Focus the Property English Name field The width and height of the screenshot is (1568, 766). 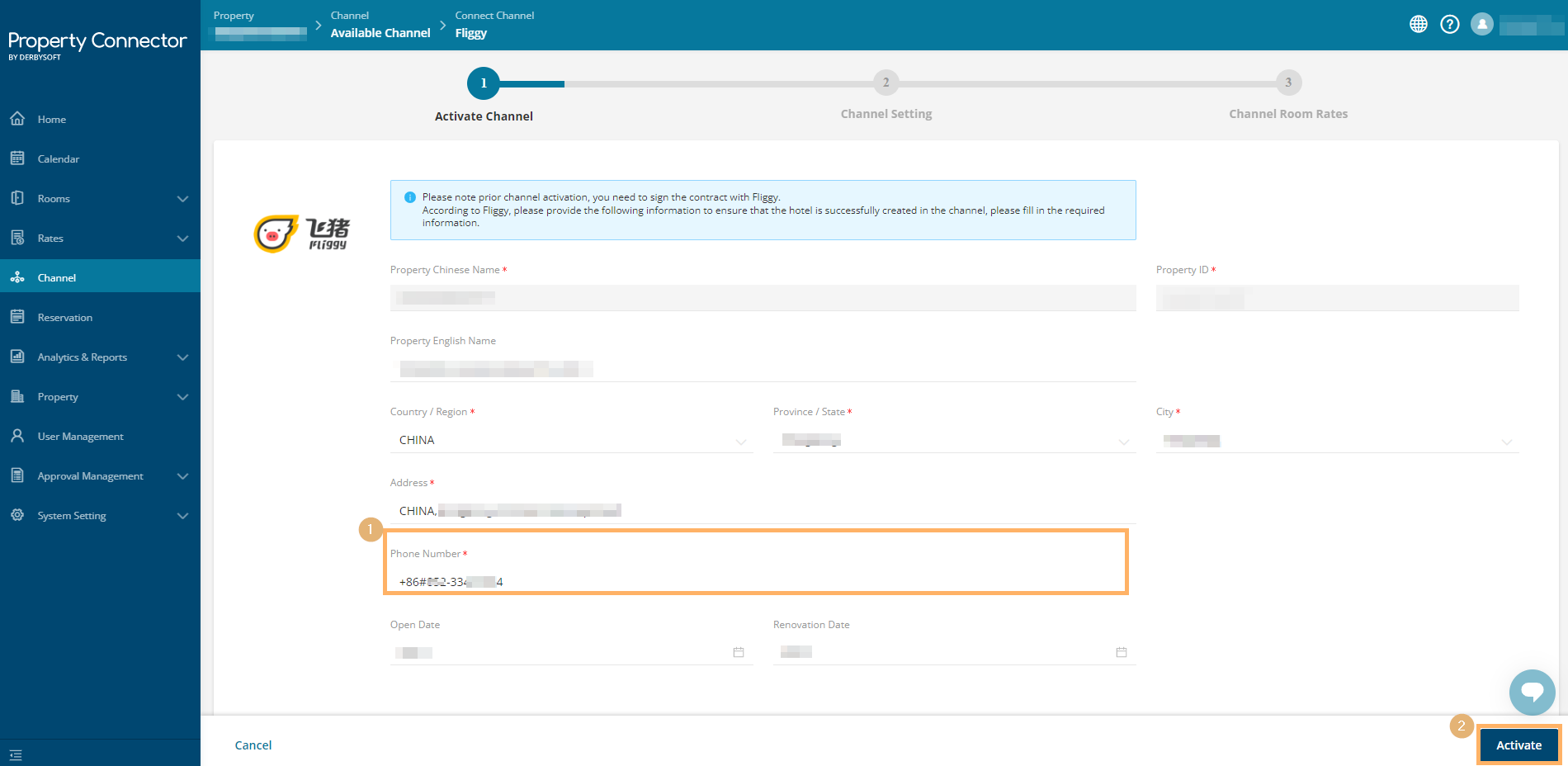coord(763,369)
